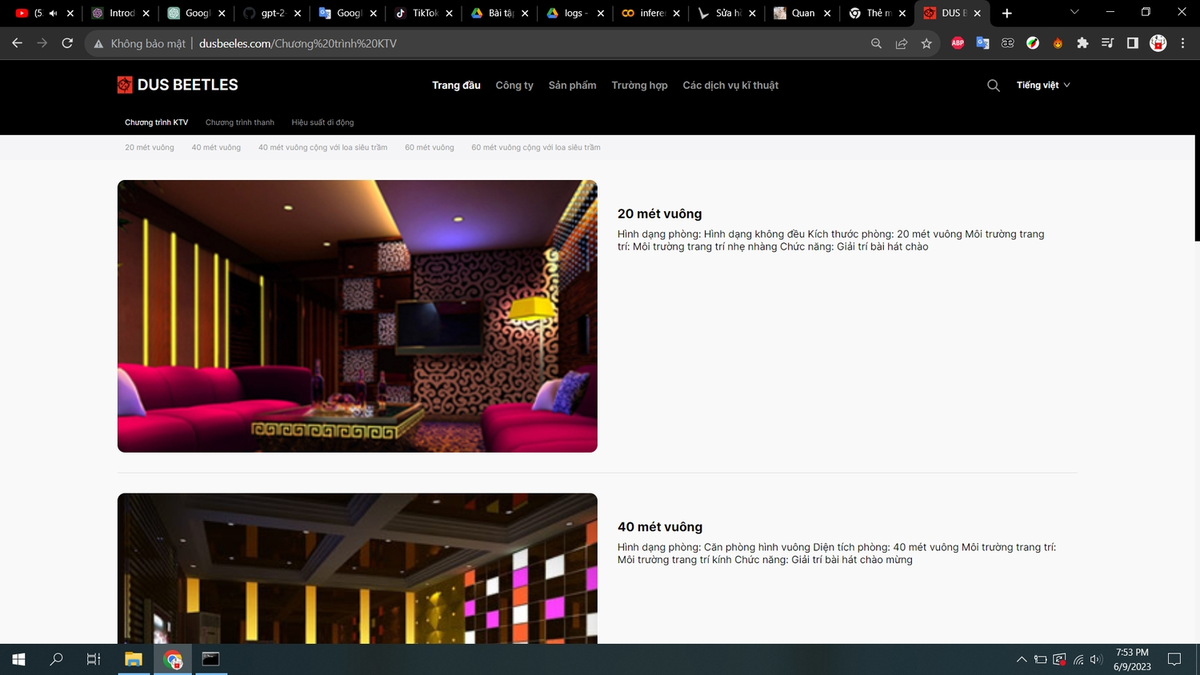1200x675 pixels.
Task: Open the Chrome profile avatar
Action: point(1158,44)
